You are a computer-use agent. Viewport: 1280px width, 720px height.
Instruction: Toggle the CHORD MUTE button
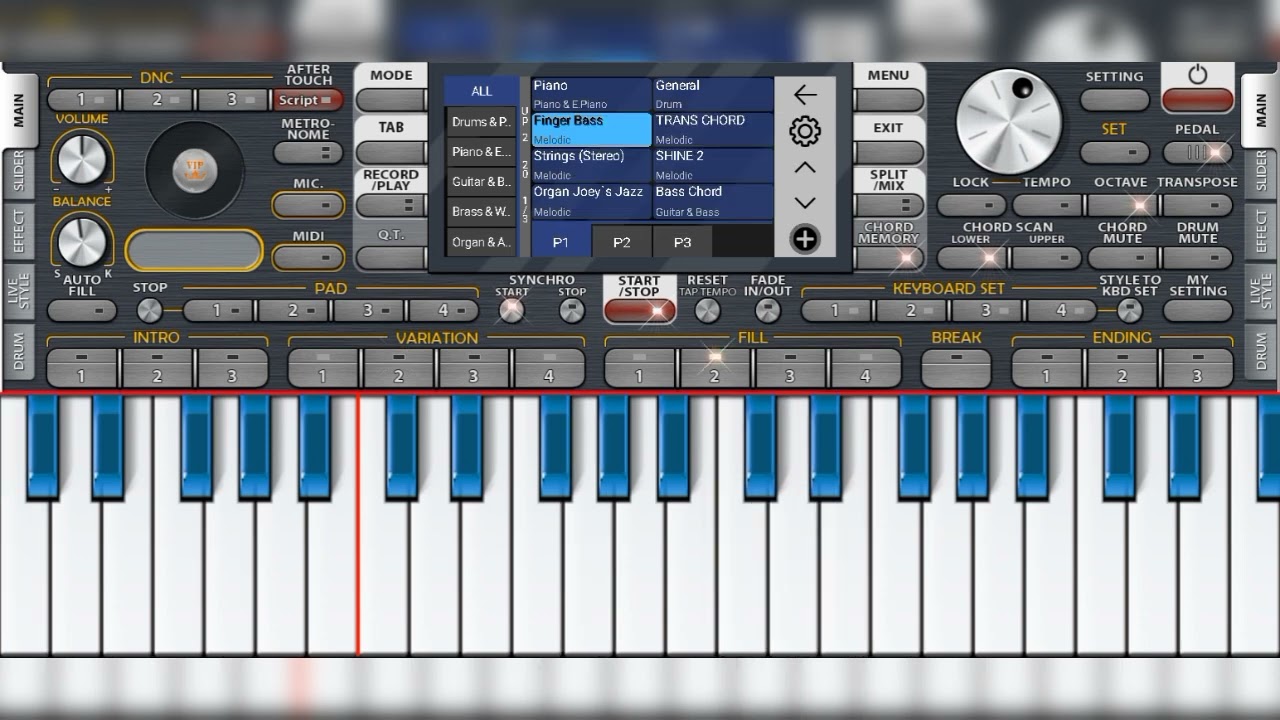click(1122, 257)
